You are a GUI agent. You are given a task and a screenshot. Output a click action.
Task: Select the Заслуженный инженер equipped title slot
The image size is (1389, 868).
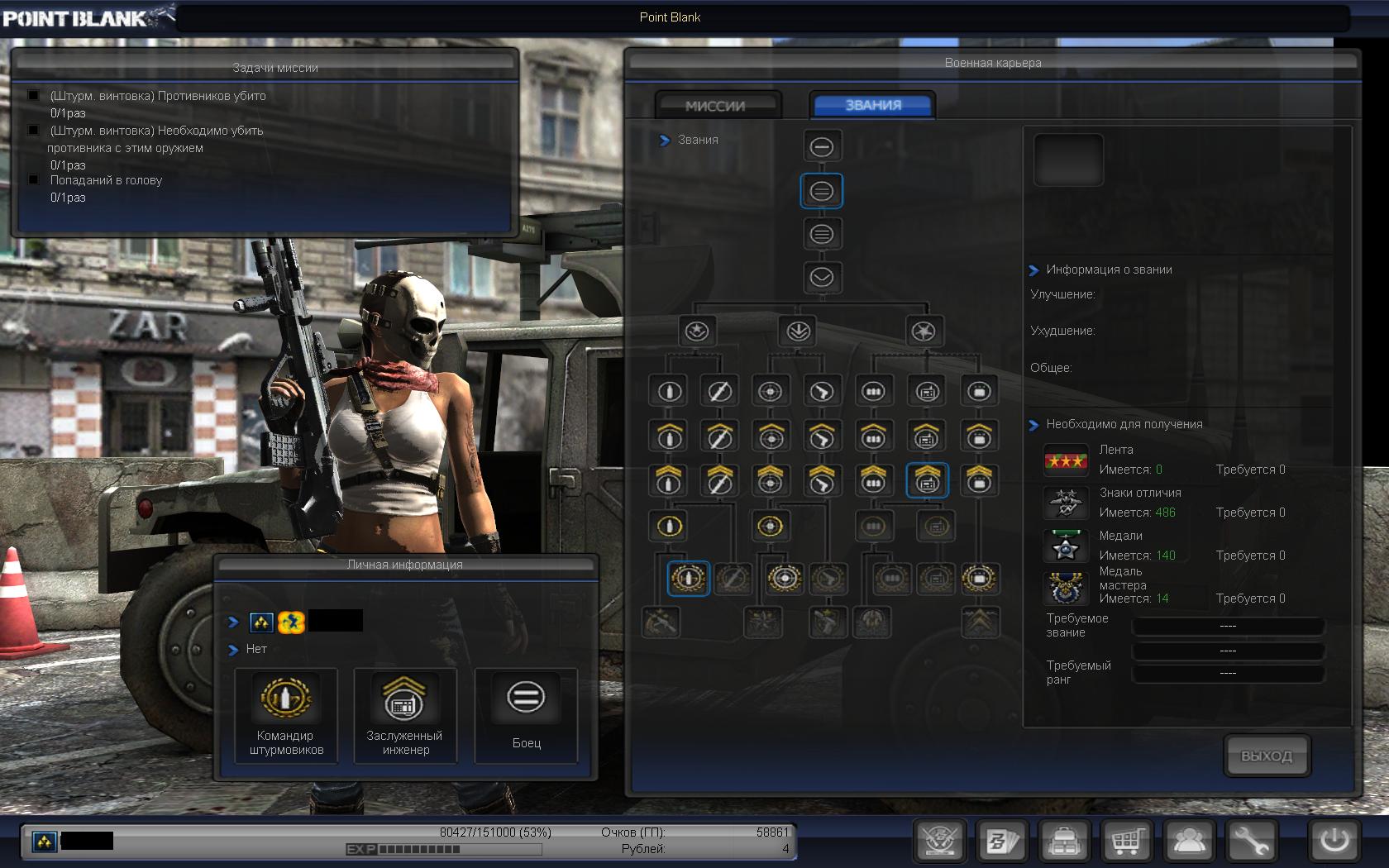tap(405, 716)
